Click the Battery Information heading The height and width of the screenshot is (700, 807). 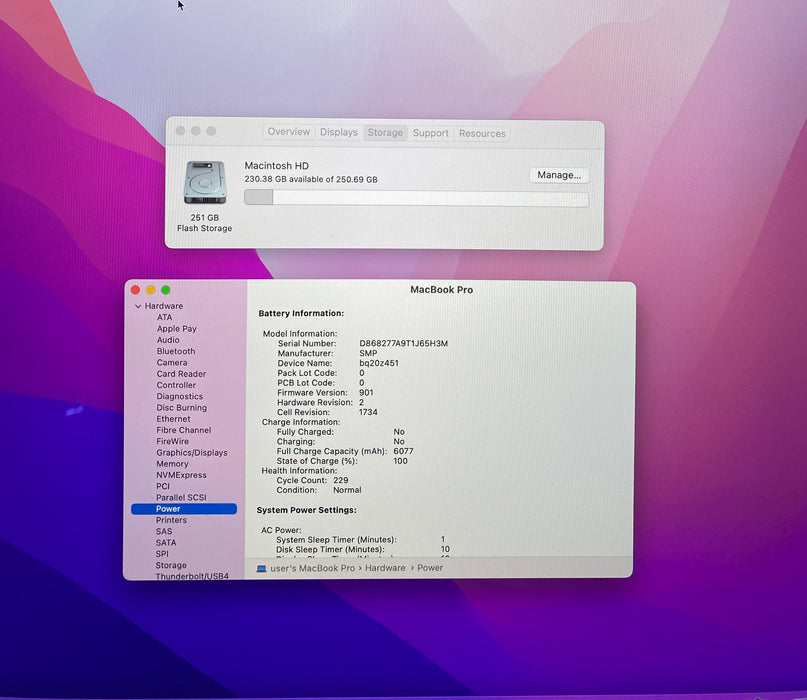(301, 313)
